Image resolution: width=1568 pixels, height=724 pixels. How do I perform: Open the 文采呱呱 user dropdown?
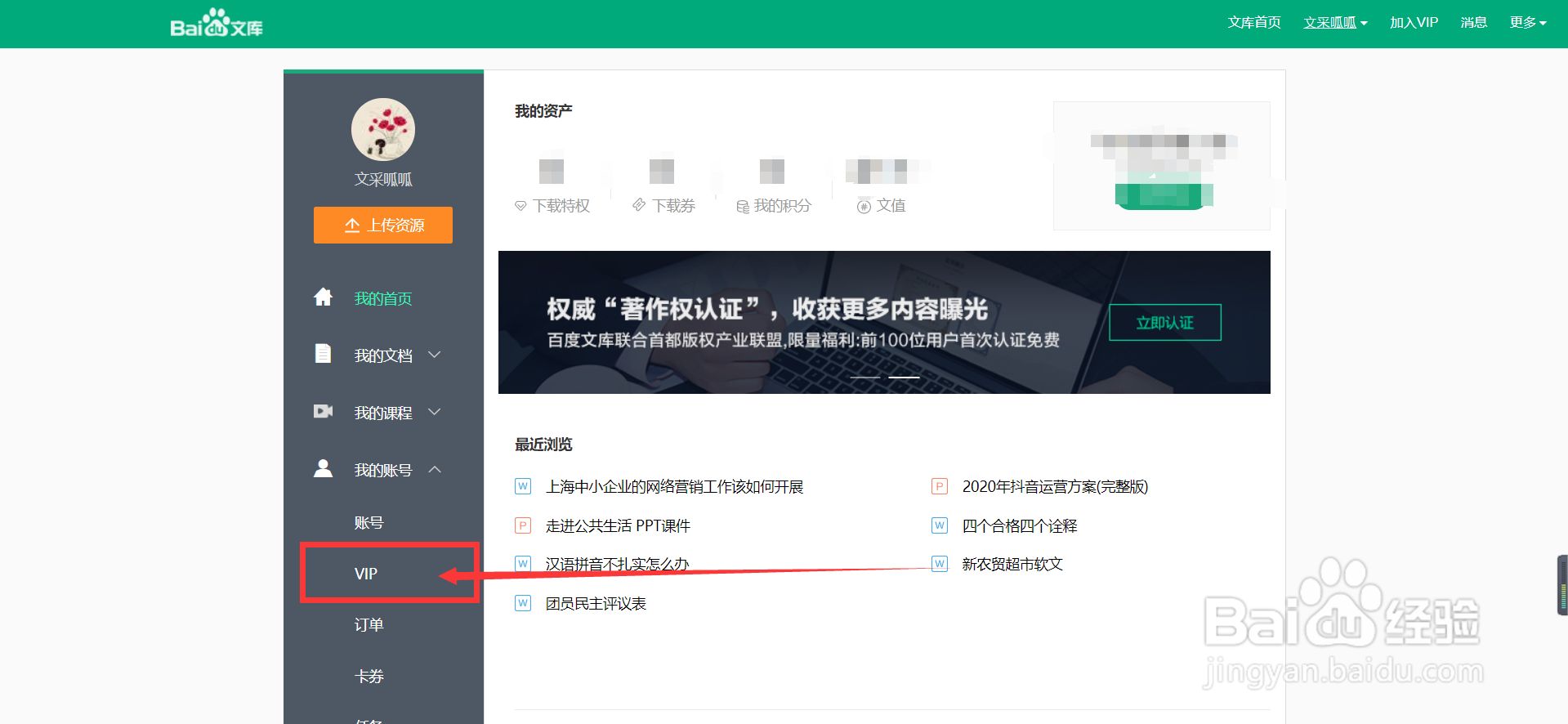click(1335, 23)
